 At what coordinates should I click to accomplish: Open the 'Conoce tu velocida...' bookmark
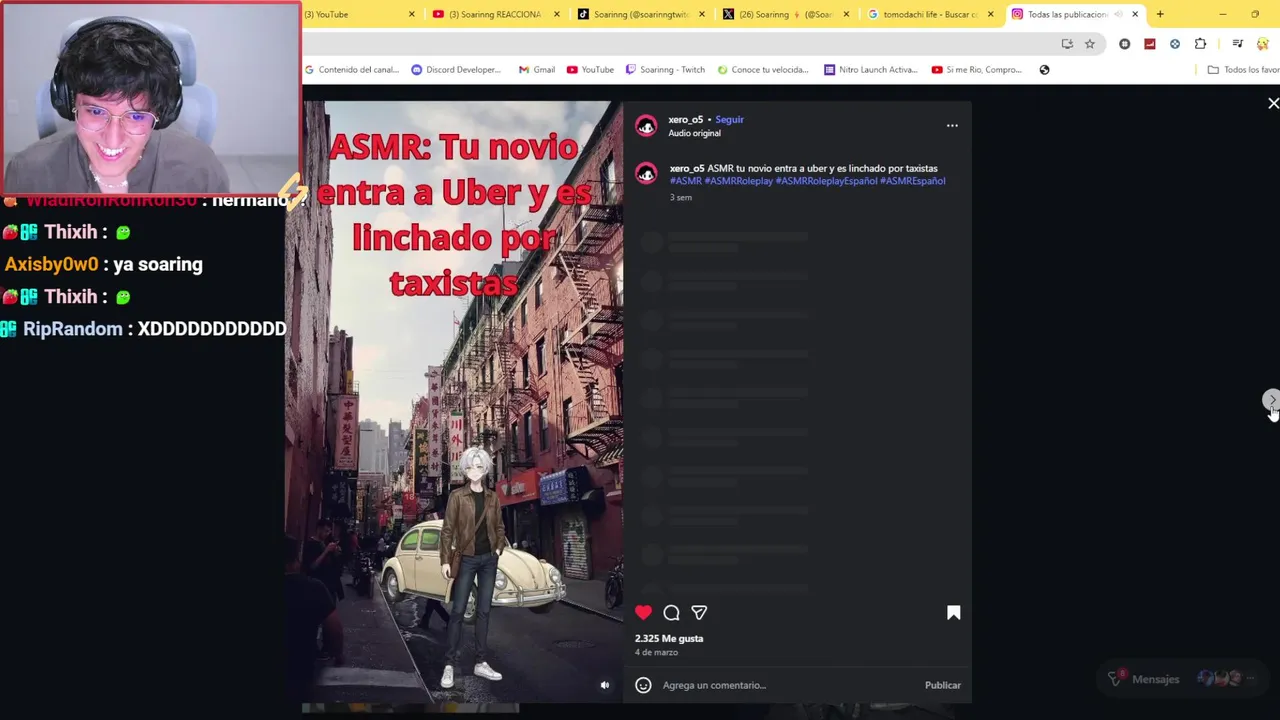[763, 70]
